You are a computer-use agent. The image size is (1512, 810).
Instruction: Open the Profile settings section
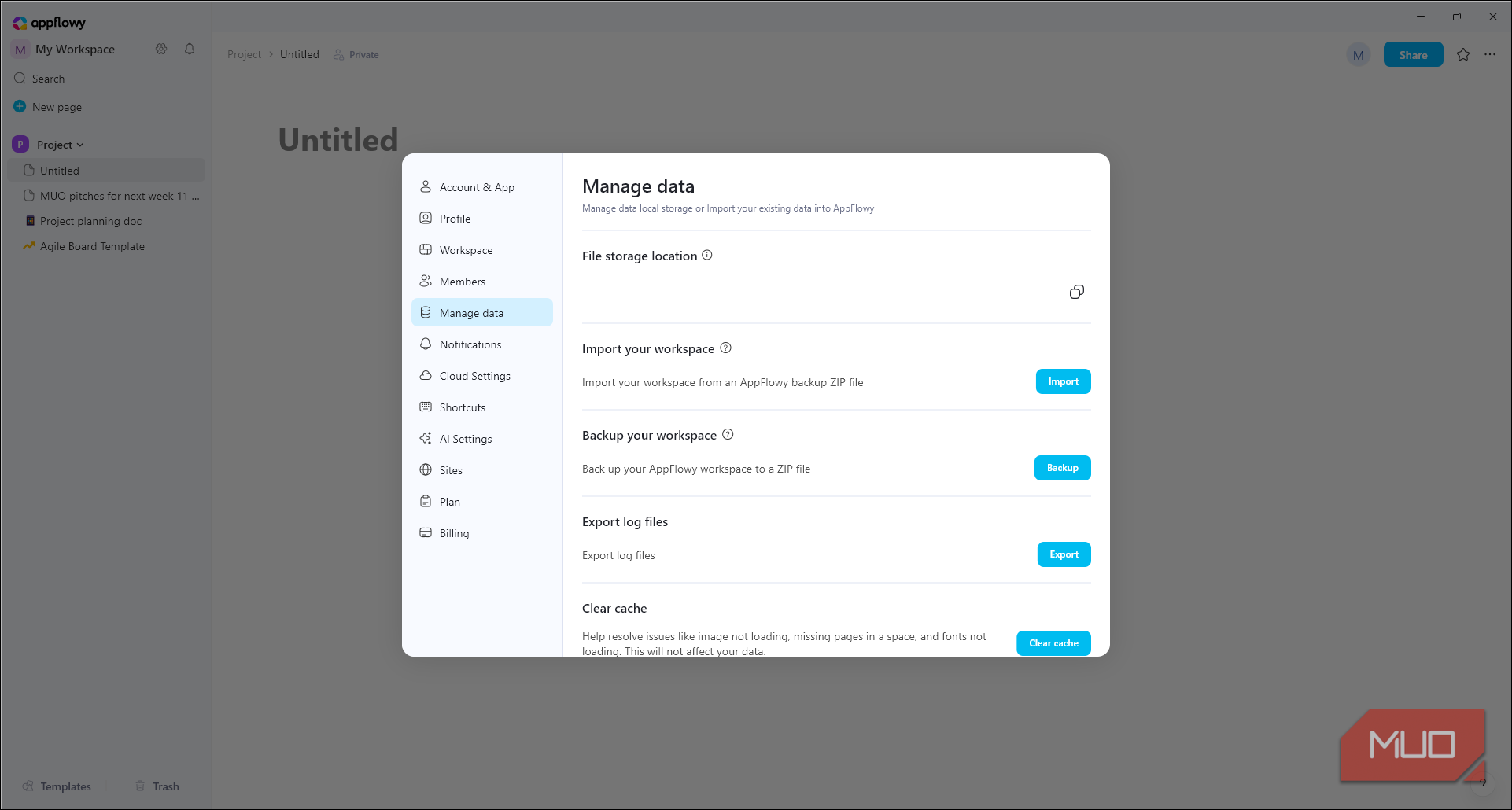[482, 219]
